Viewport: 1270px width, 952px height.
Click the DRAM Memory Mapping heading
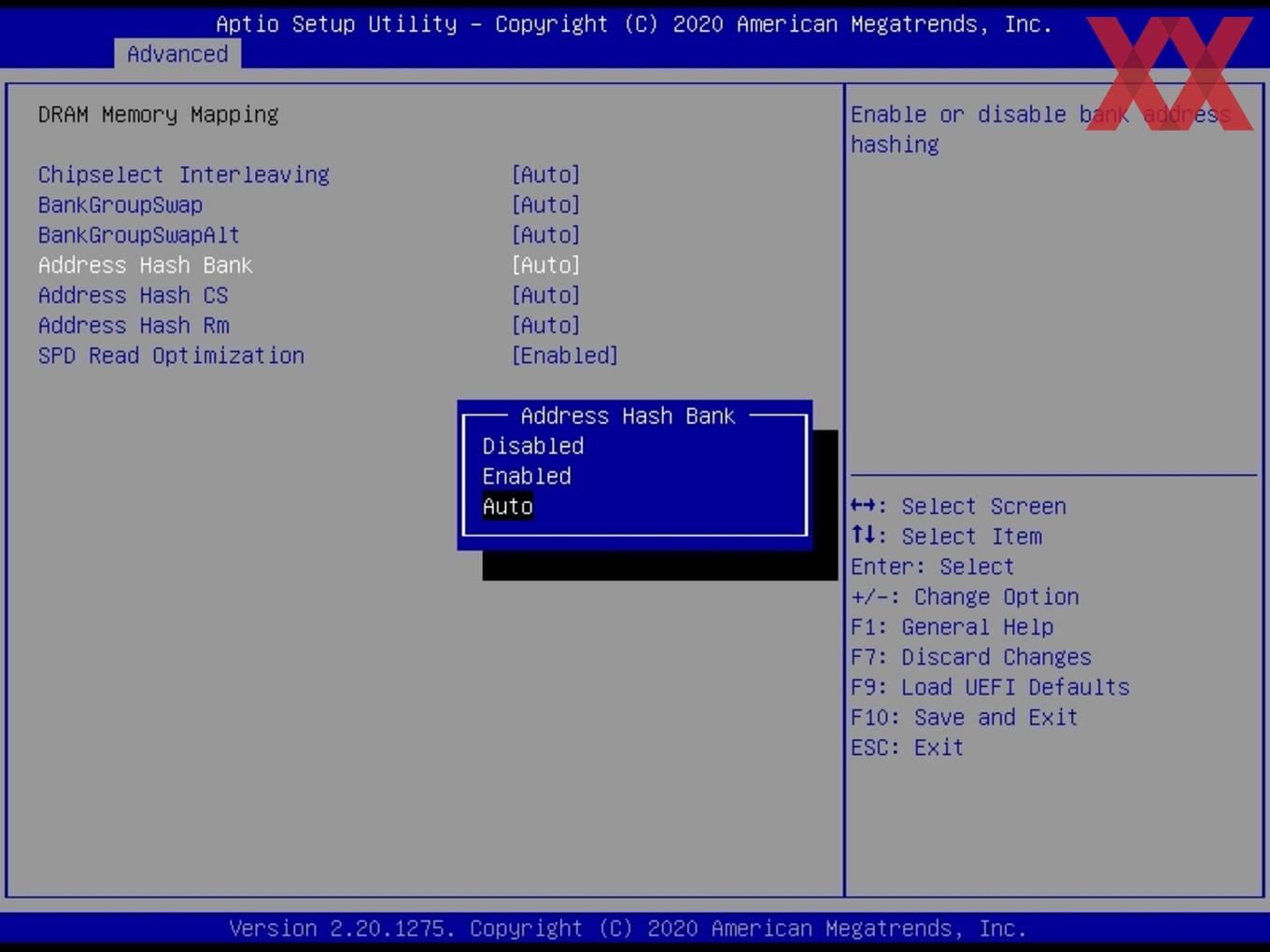158,114
